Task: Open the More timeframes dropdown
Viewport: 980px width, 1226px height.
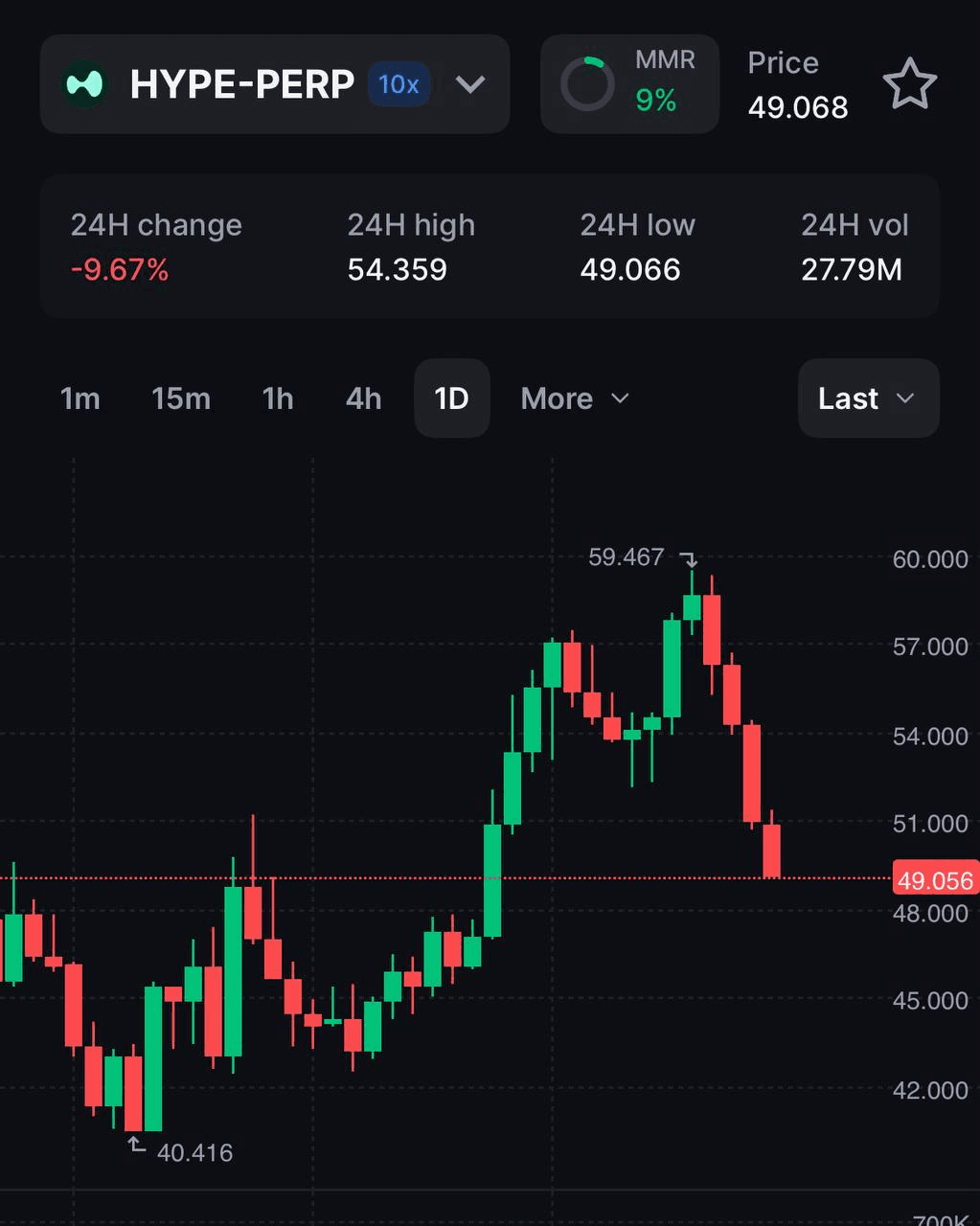Action: [575, 398]
